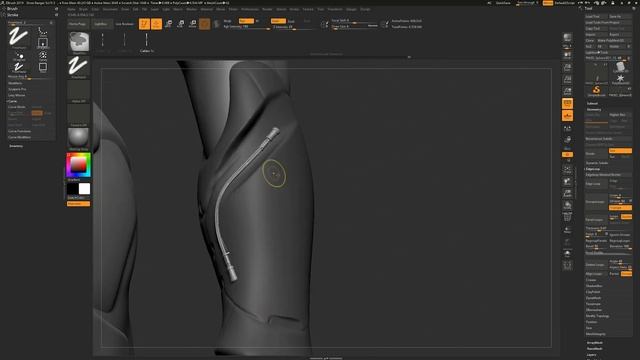Expand the ZRemesher subsection

(594, 310)
